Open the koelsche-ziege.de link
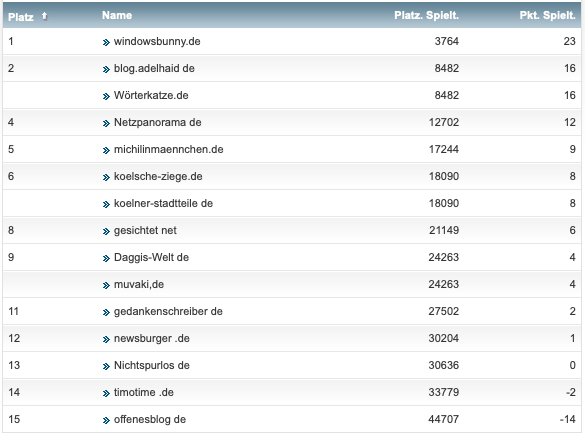The height and width of the screenshot is (435, 585). tap(158, 176)
